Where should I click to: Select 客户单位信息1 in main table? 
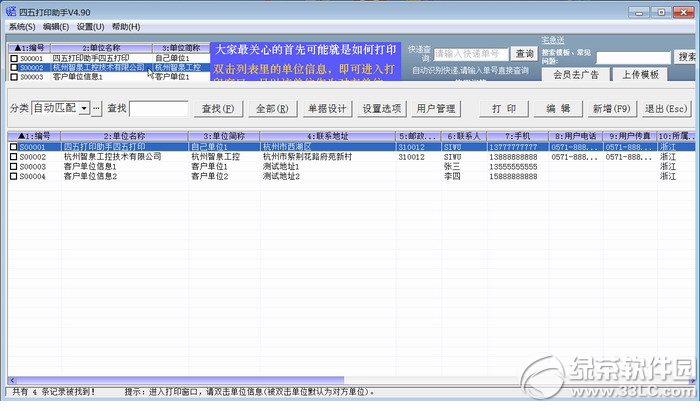[x=90, y=166]
